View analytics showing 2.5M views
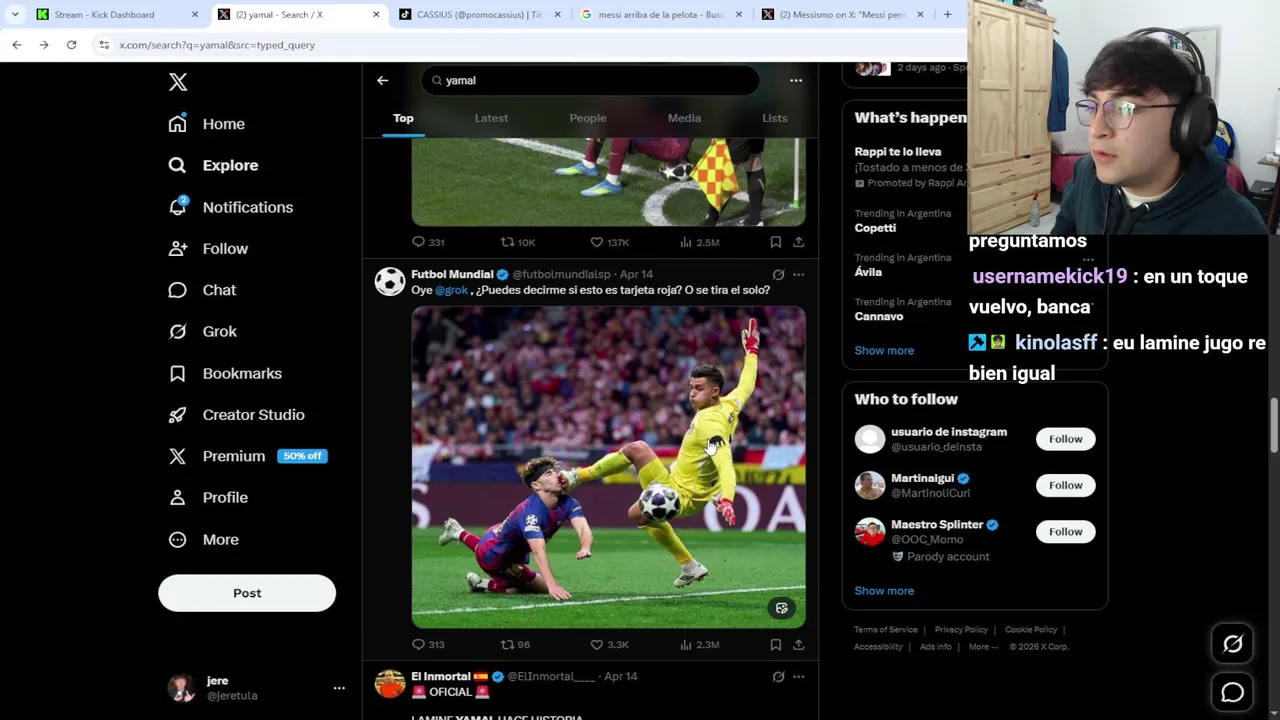Screen dimensions: 1280x720 (x=699, y=242)
